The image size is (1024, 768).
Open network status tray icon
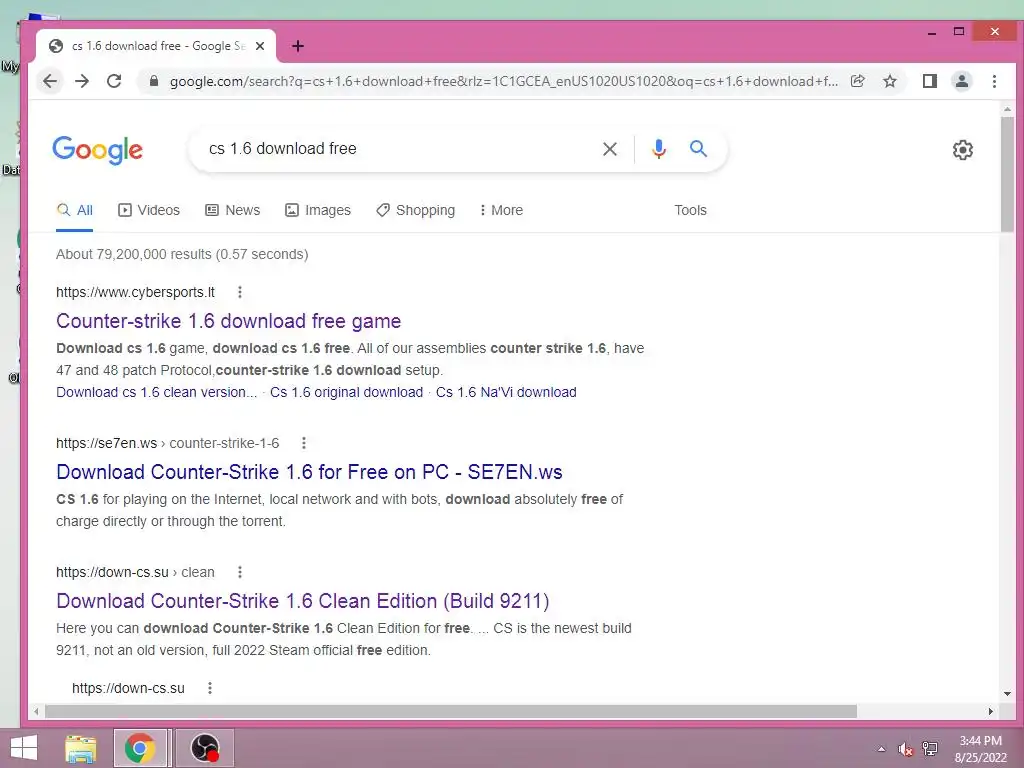pos(929,749)
